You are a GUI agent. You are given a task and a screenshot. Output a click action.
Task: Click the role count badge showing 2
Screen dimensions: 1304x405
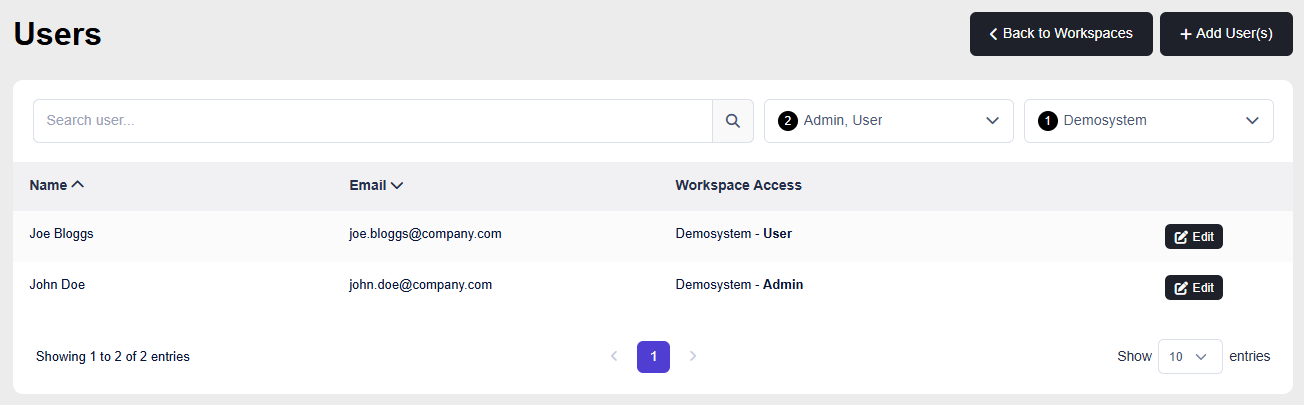point(787,121)
